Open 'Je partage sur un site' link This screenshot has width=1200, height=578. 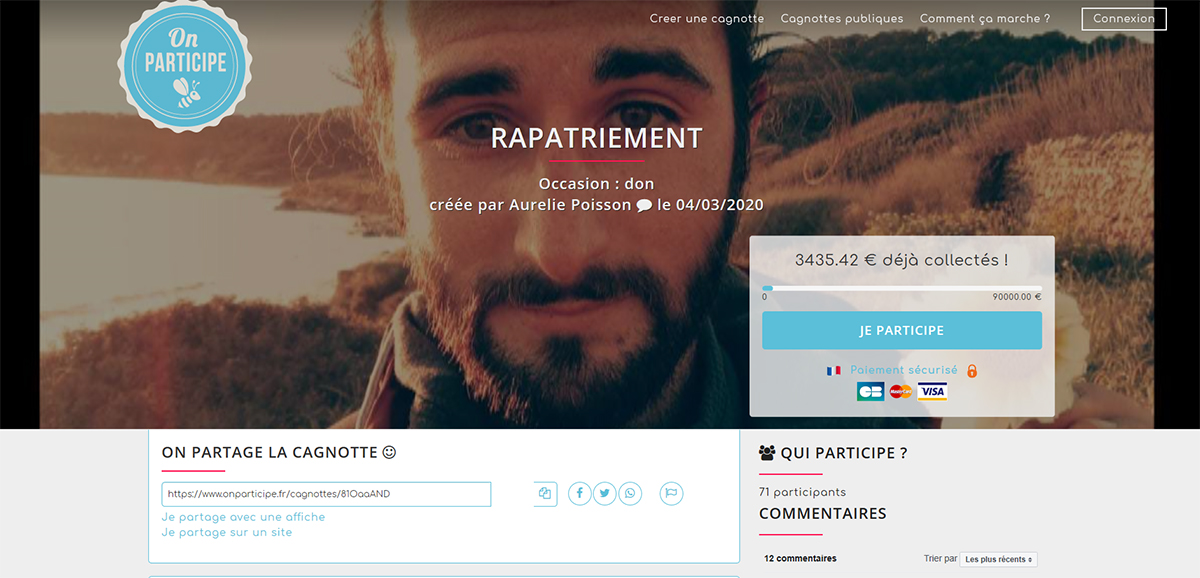click(227, 533)
